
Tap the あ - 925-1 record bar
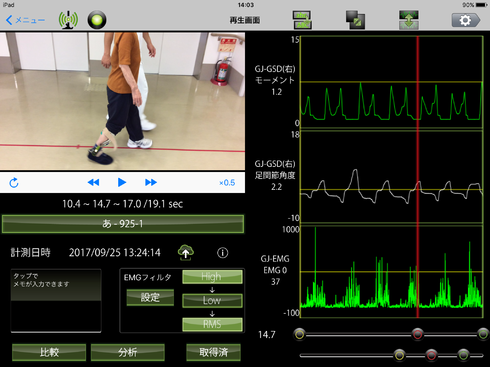(x=123, y=224)
